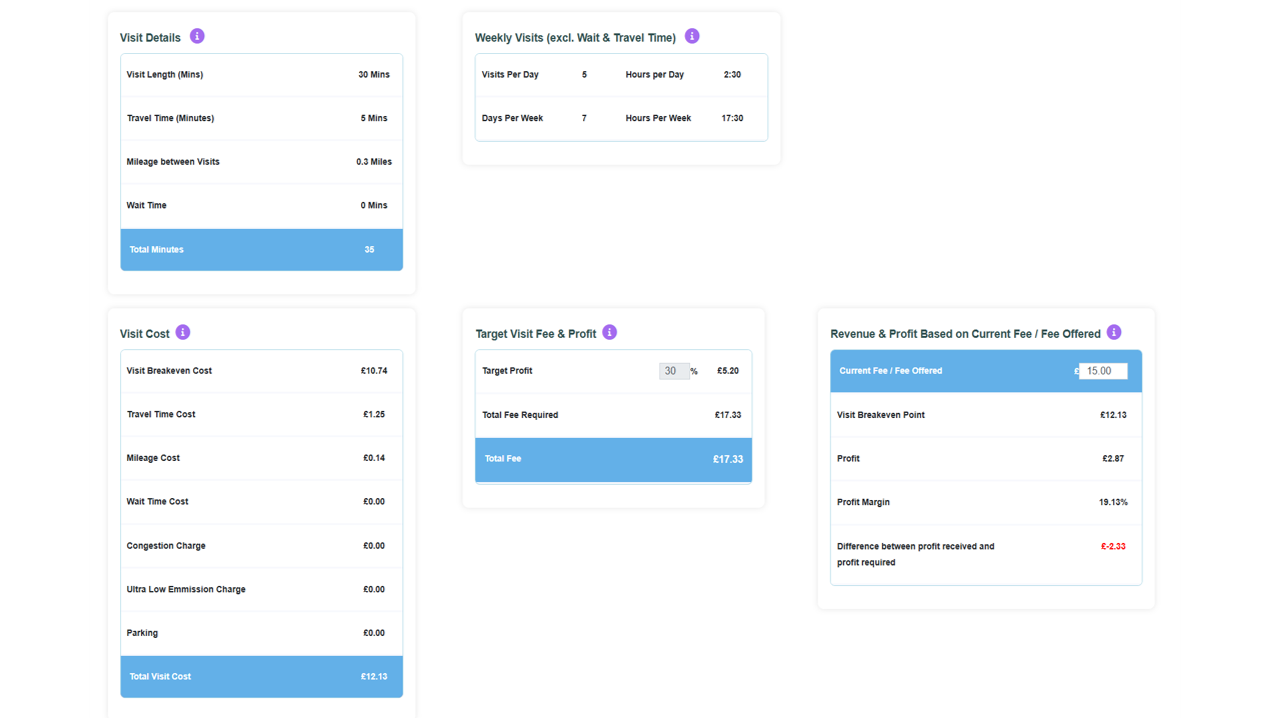Click the info icon beside Visit Cost
Image resolution: width=1267 pixels, height=718 pixels.
coord(183,332)
